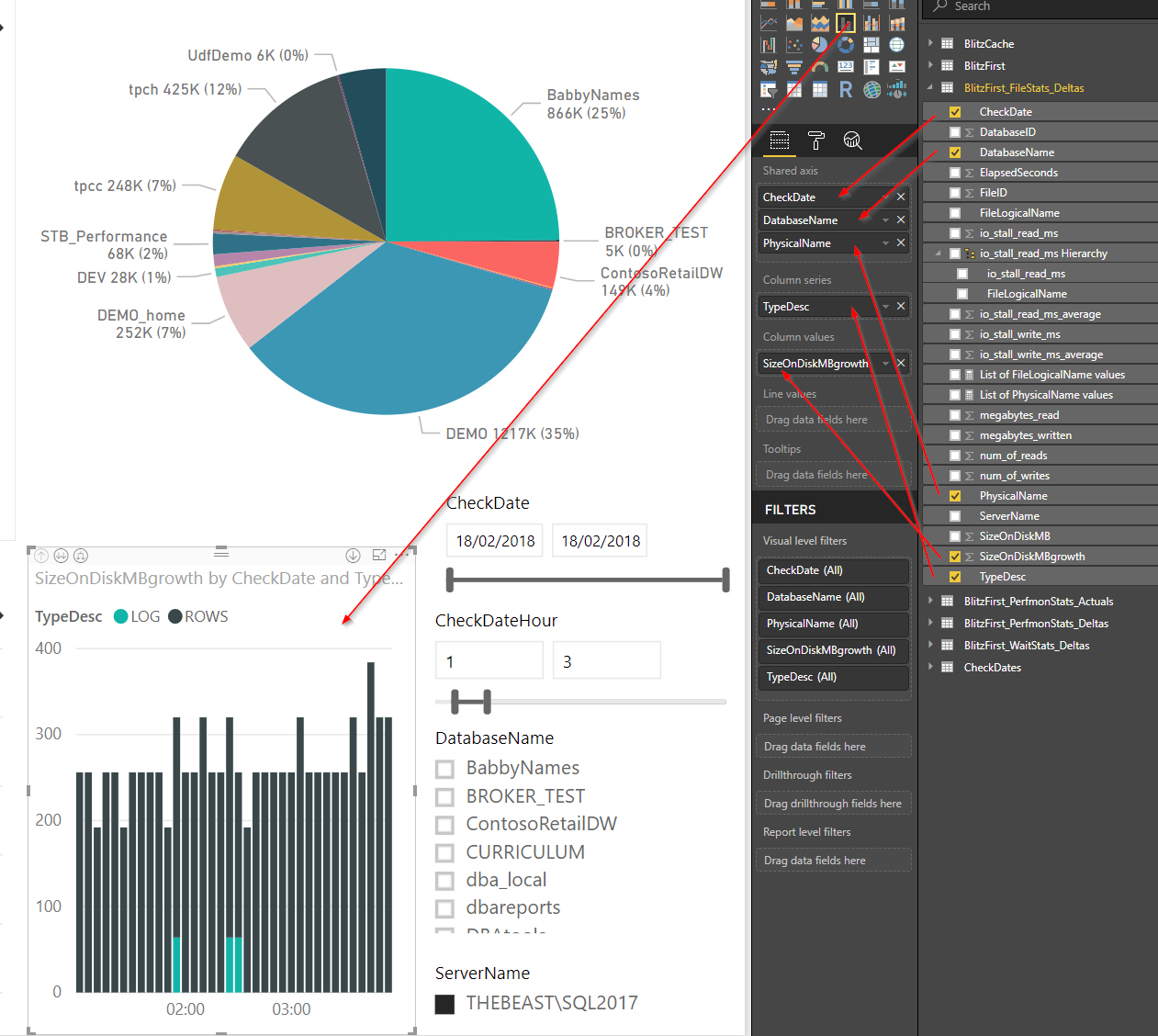Select the area chart visualization icon
1158x1036 pixels.
pyautogui.click(x=794, y=23)
